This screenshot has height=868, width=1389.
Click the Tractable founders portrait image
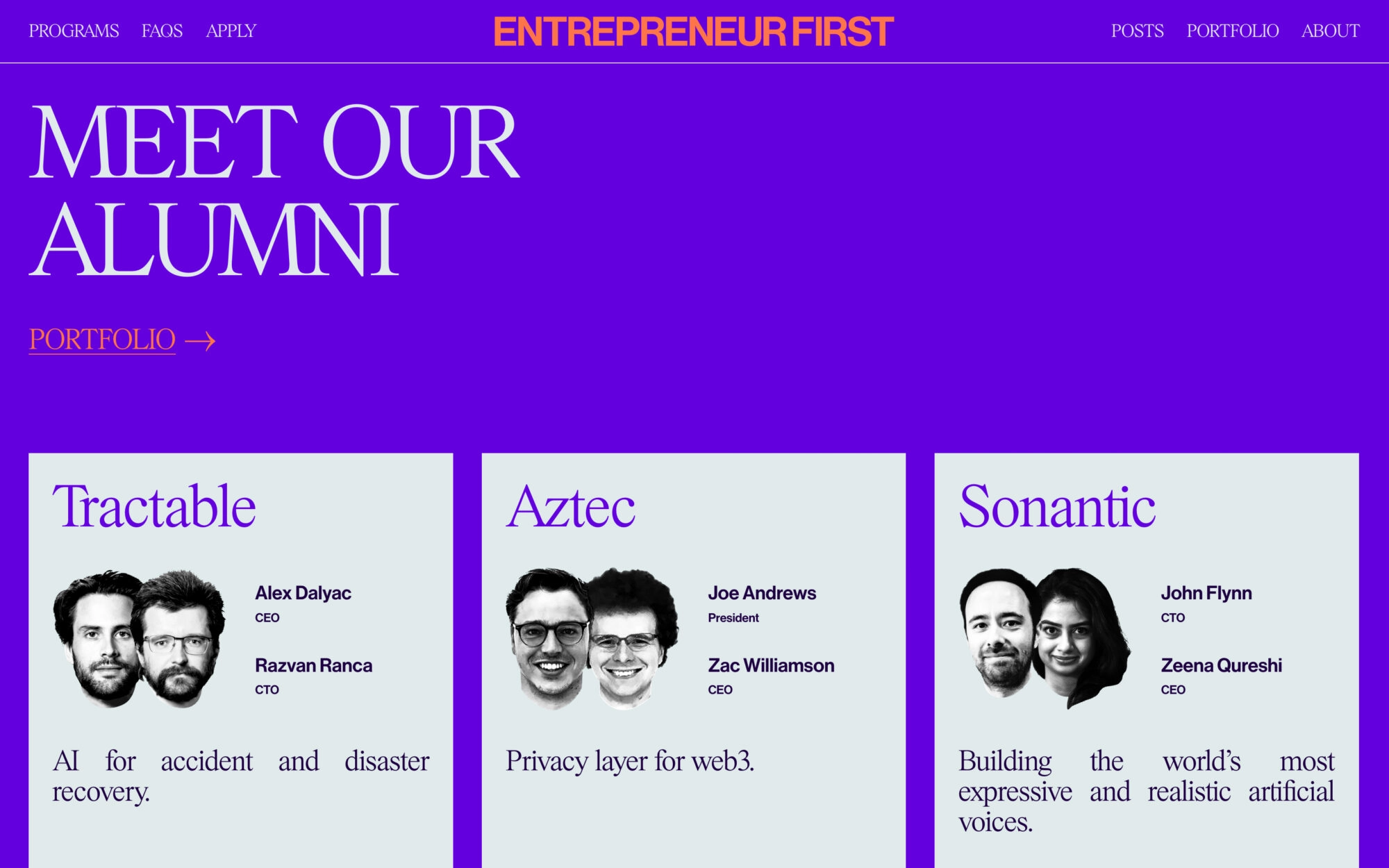point(140,639)
